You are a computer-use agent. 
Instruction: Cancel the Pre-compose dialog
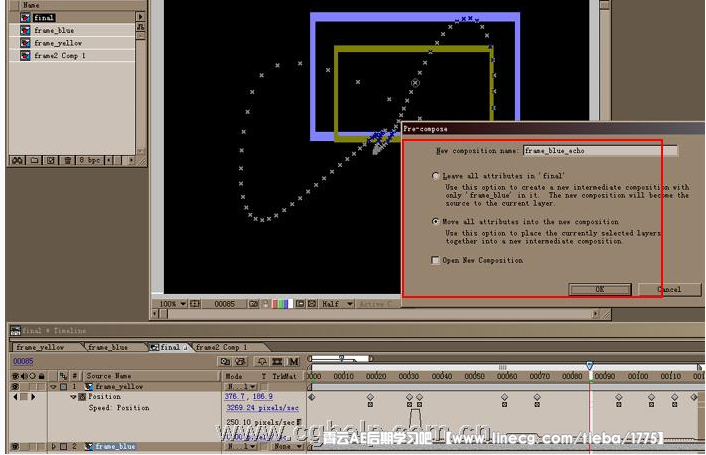[669, 289]
